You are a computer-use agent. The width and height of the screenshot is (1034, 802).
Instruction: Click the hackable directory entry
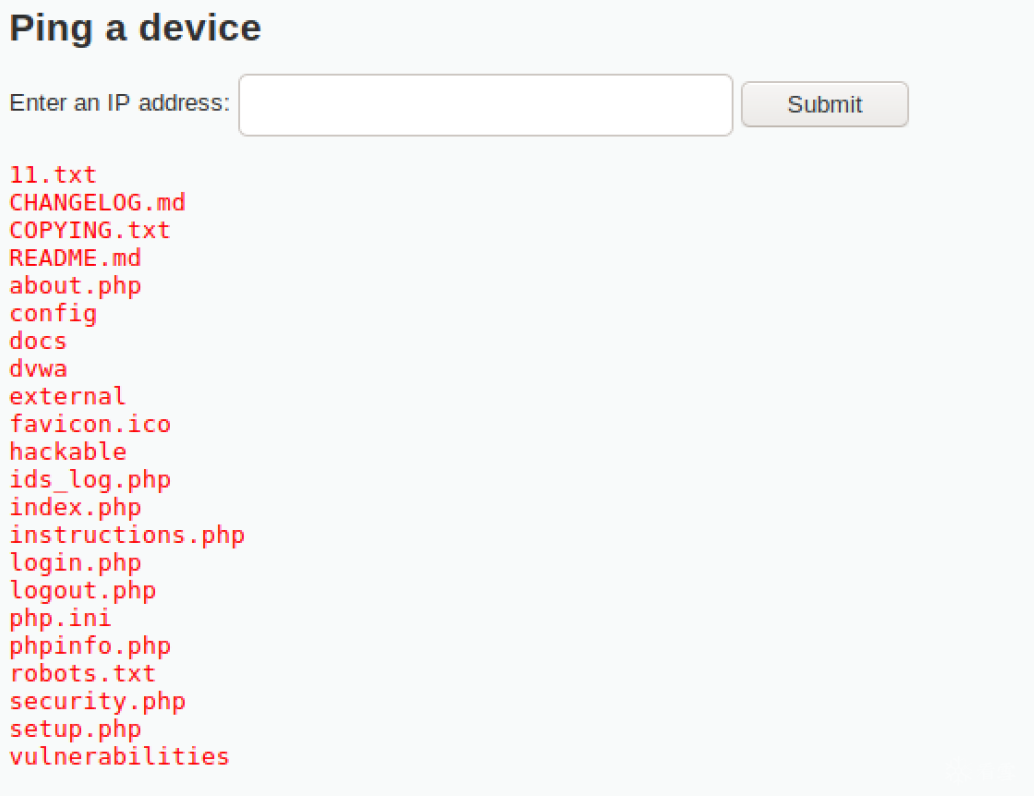tap(67, 452)
